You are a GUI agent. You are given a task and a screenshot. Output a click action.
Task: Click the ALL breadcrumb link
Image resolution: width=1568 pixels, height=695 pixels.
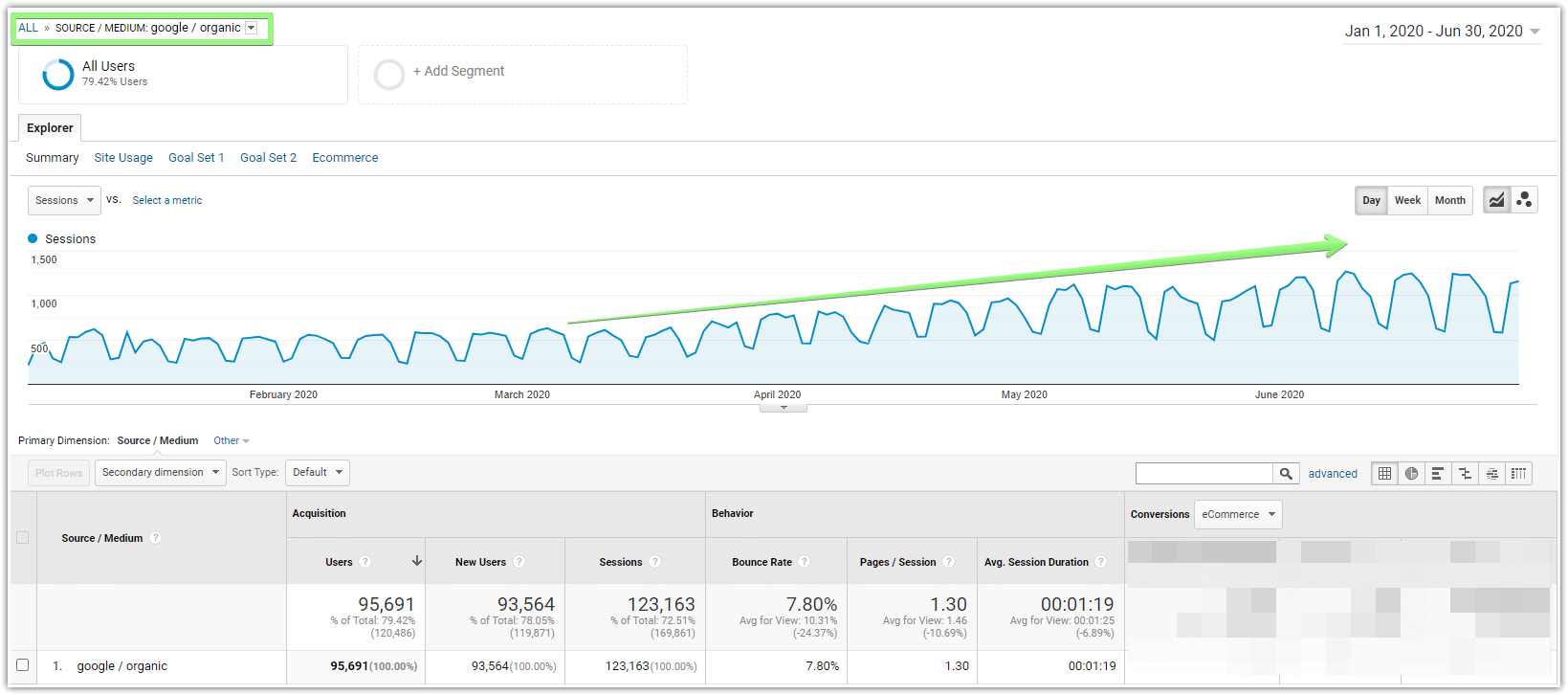pyautogui.click(x=29, y=28)
